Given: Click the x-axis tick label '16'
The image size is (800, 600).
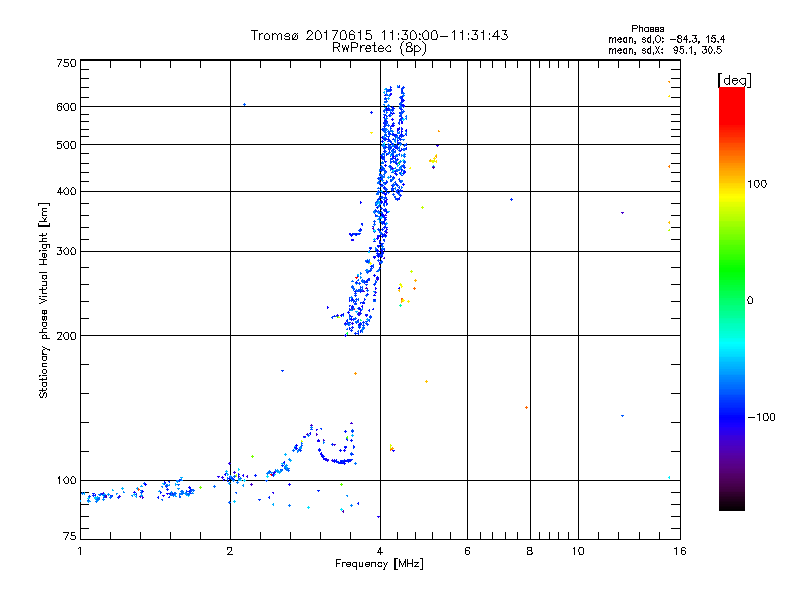Looking at the screenshot, I should [x=680, y=551].
